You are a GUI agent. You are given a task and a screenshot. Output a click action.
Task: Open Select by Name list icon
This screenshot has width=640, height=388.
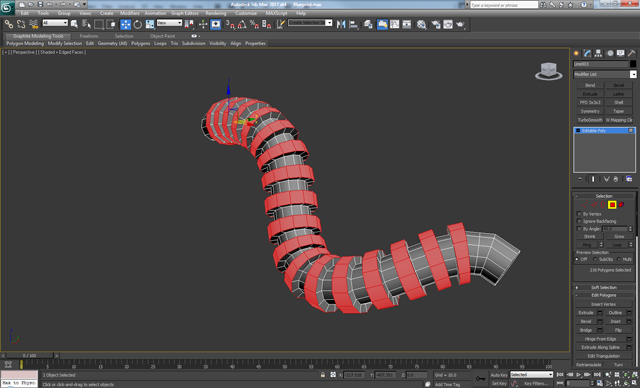pos(87,24)
